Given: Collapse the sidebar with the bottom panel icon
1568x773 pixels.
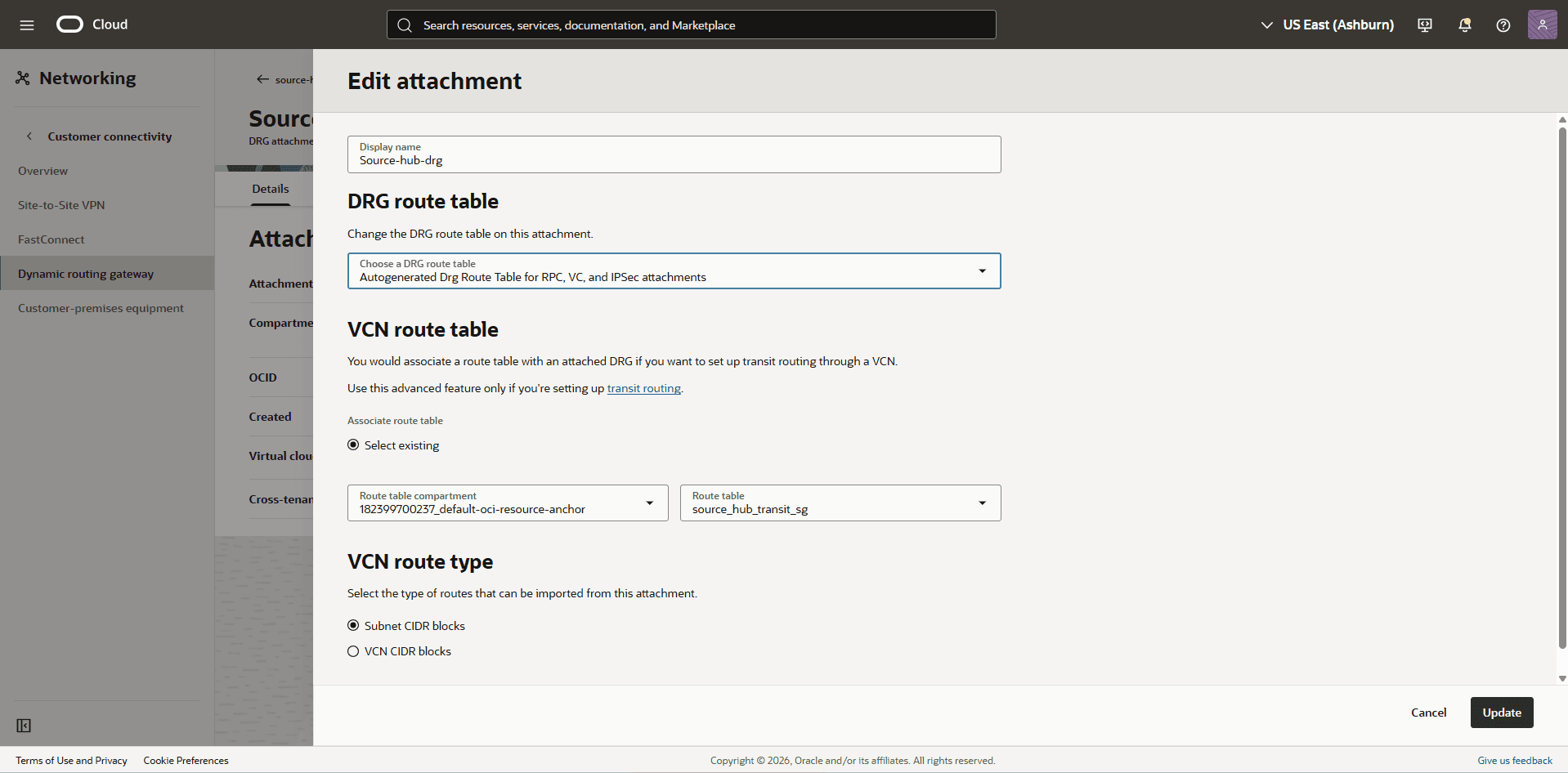Looking at the screenshot, I should [24, 726].
